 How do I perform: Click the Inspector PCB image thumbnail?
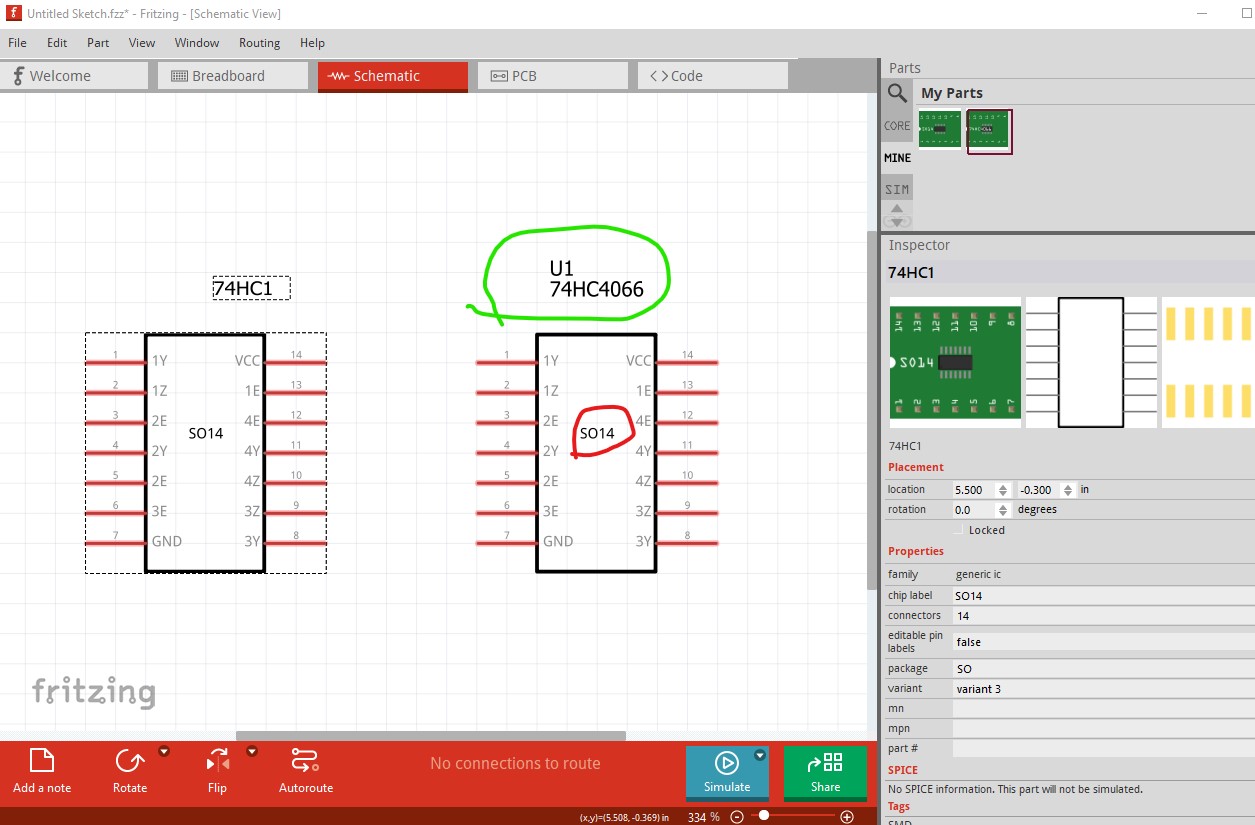pos(1207,362)
